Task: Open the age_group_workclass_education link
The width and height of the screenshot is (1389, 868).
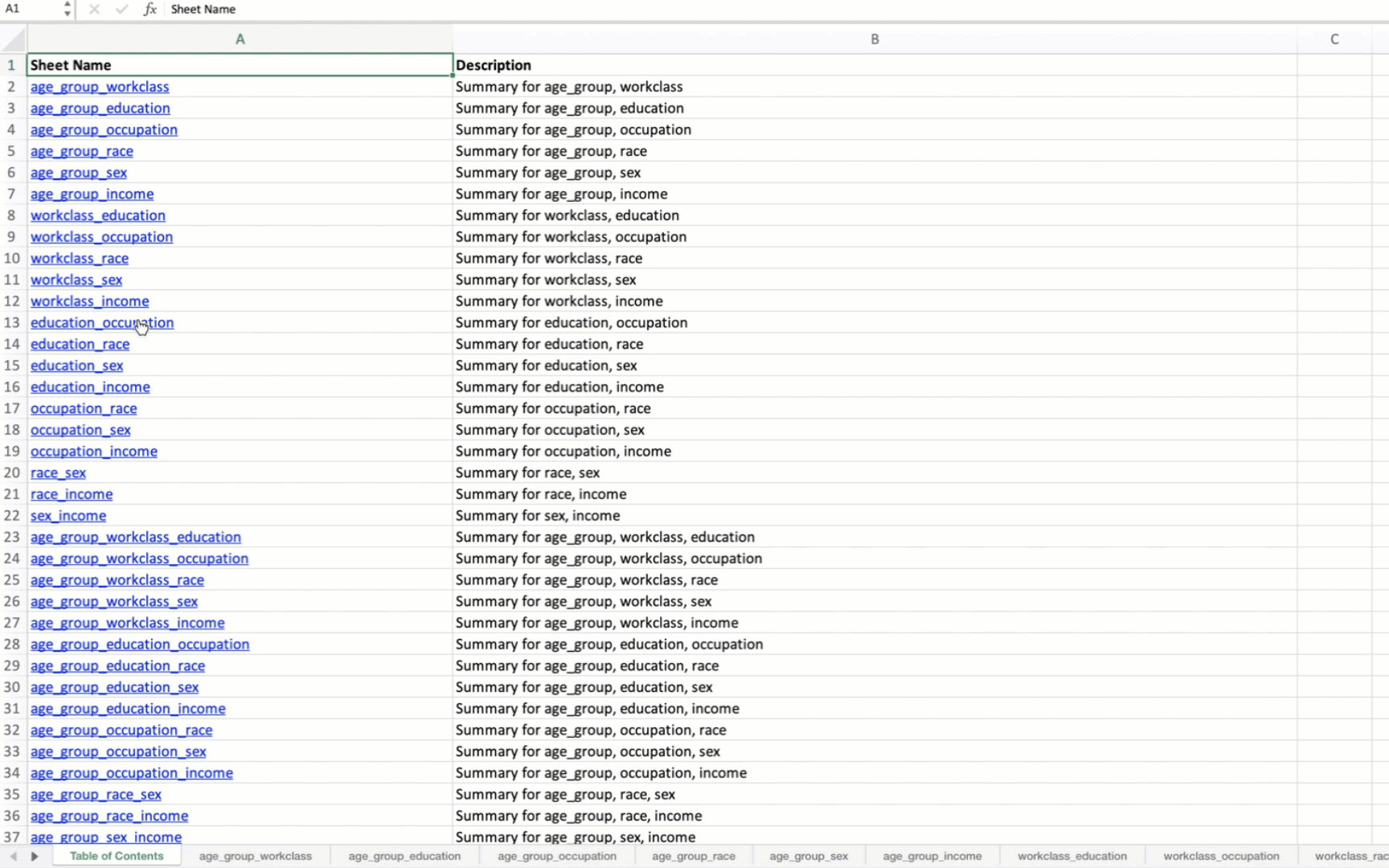Action: 135,538
